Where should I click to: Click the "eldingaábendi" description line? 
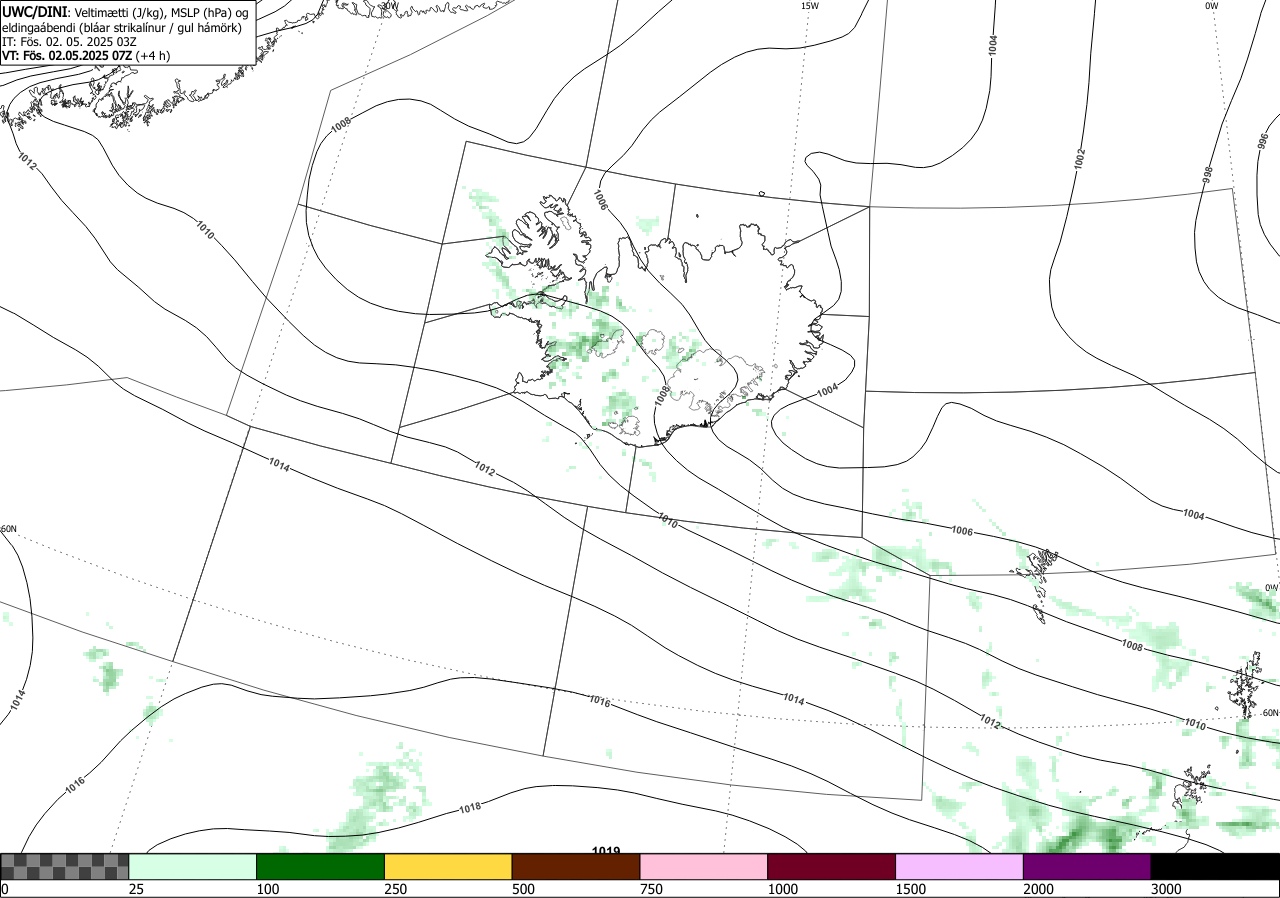pyautogui.click(x=121, y=27)
